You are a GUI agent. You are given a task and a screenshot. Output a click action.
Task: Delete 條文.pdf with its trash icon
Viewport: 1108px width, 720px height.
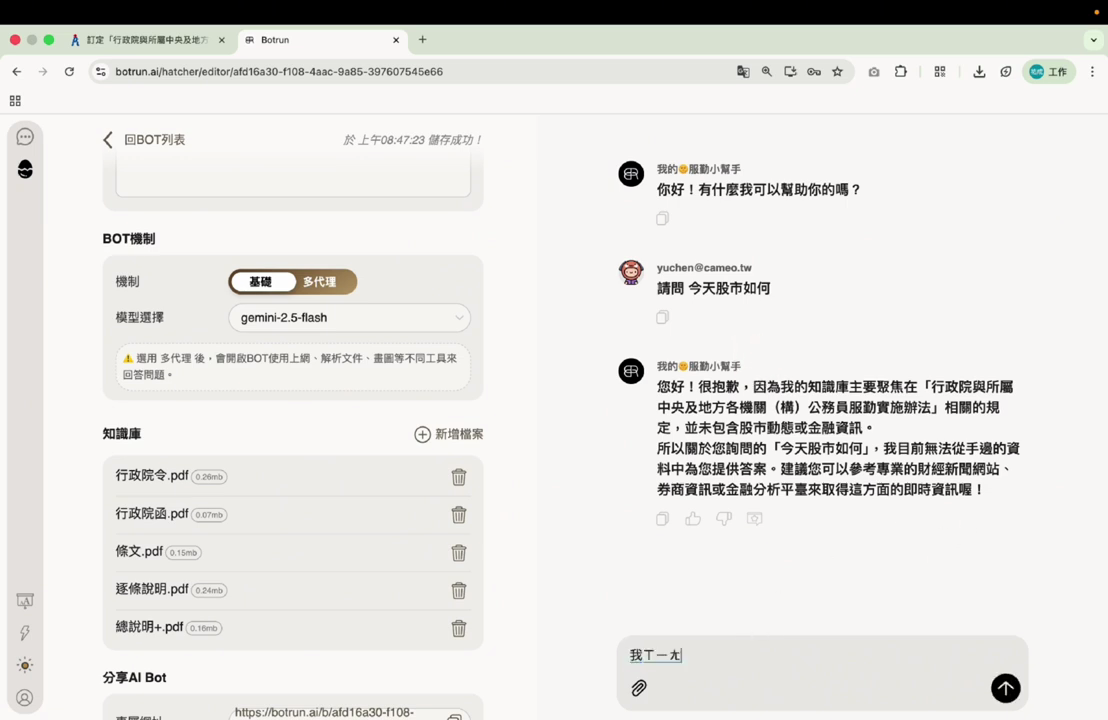(x=459, y=553)
